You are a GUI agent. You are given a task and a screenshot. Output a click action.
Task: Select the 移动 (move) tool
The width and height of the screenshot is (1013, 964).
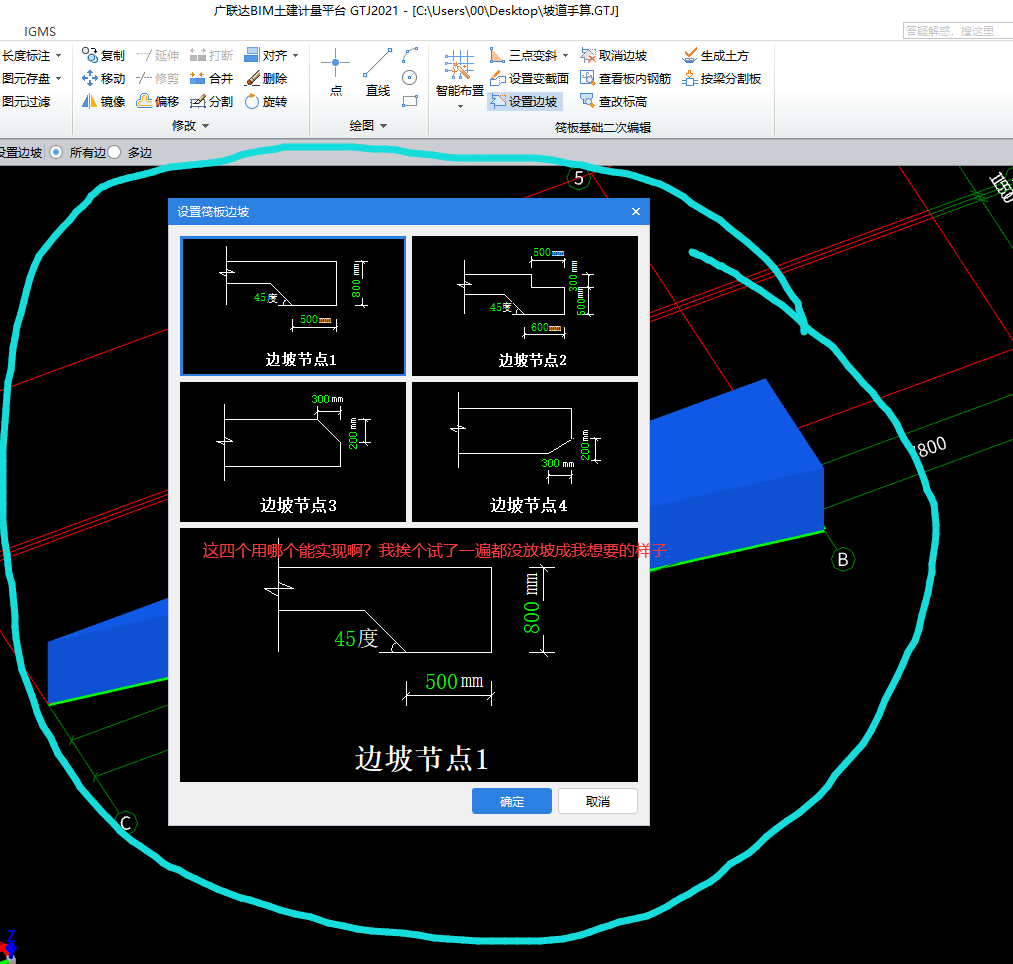point(103,78)
